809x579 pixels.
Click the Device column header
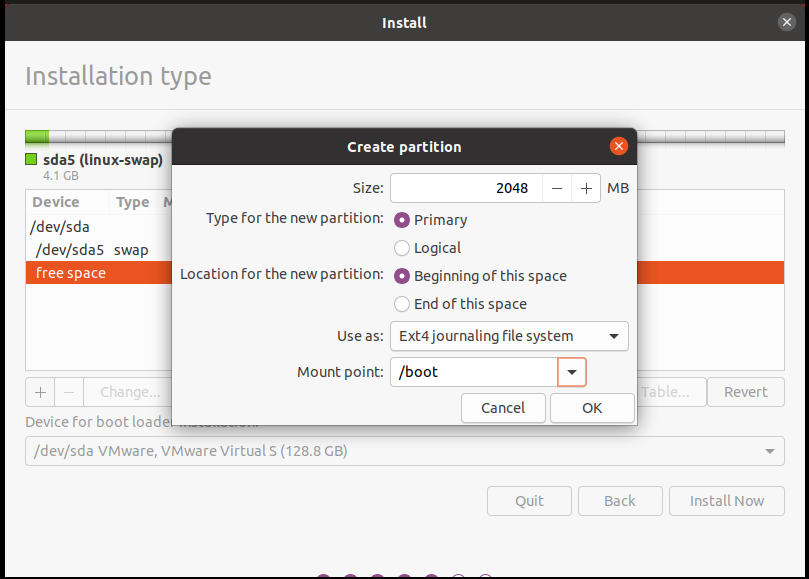point(56,202)
